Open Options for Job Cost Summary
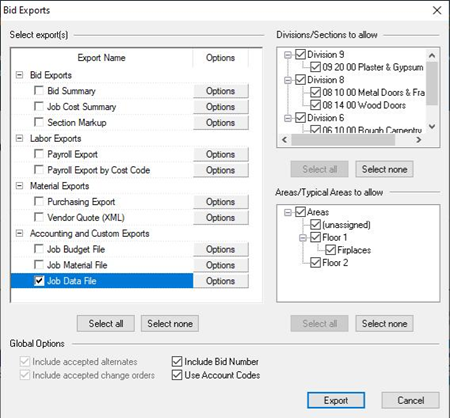This screenshot has height=418, width=450. coord(221,107)
